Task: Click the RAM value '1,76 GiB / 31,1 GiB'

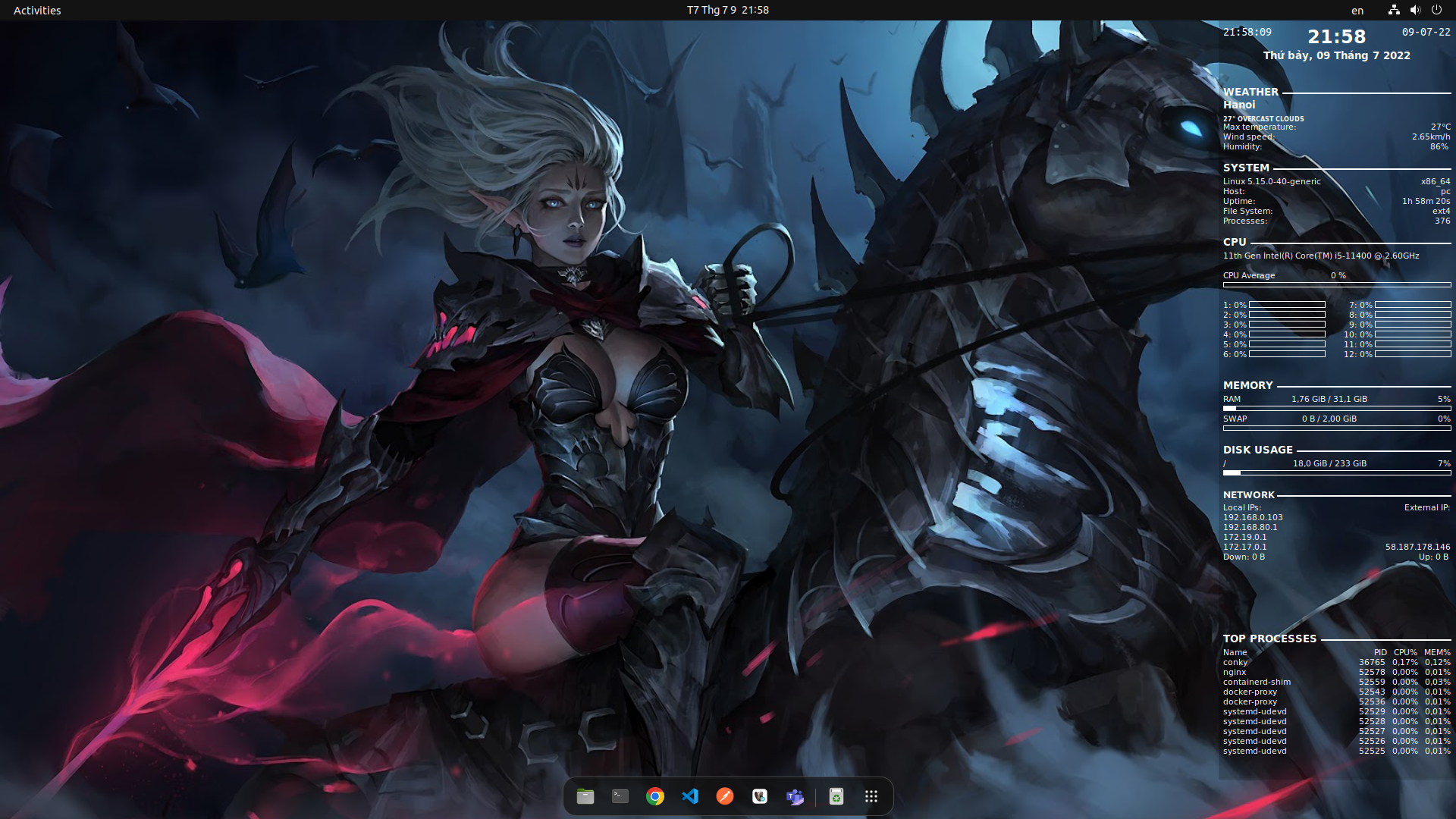Action: tap(1329, 399)
